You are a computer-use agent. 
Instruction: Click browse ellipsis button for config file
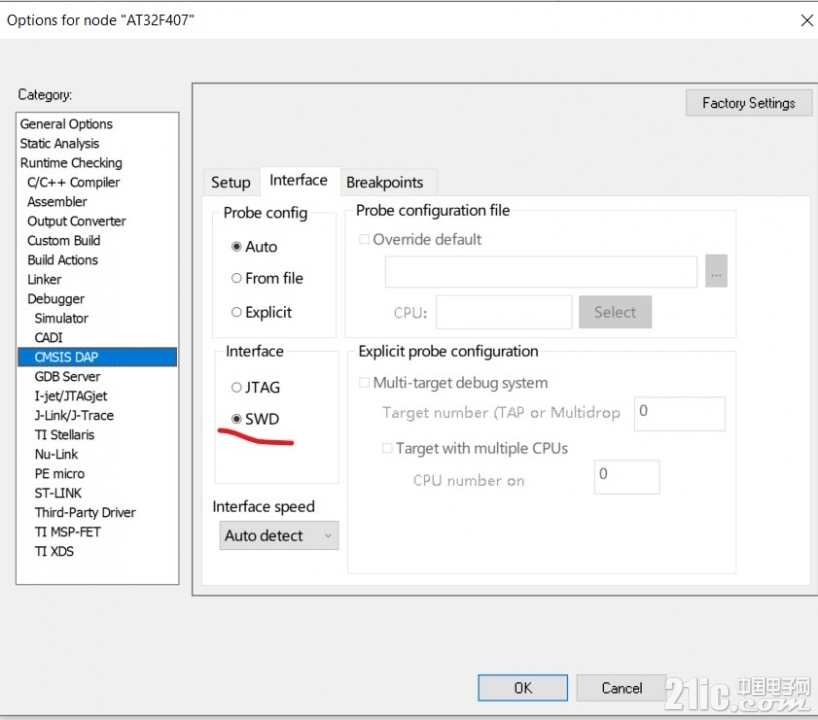click(x=716, y=271)
